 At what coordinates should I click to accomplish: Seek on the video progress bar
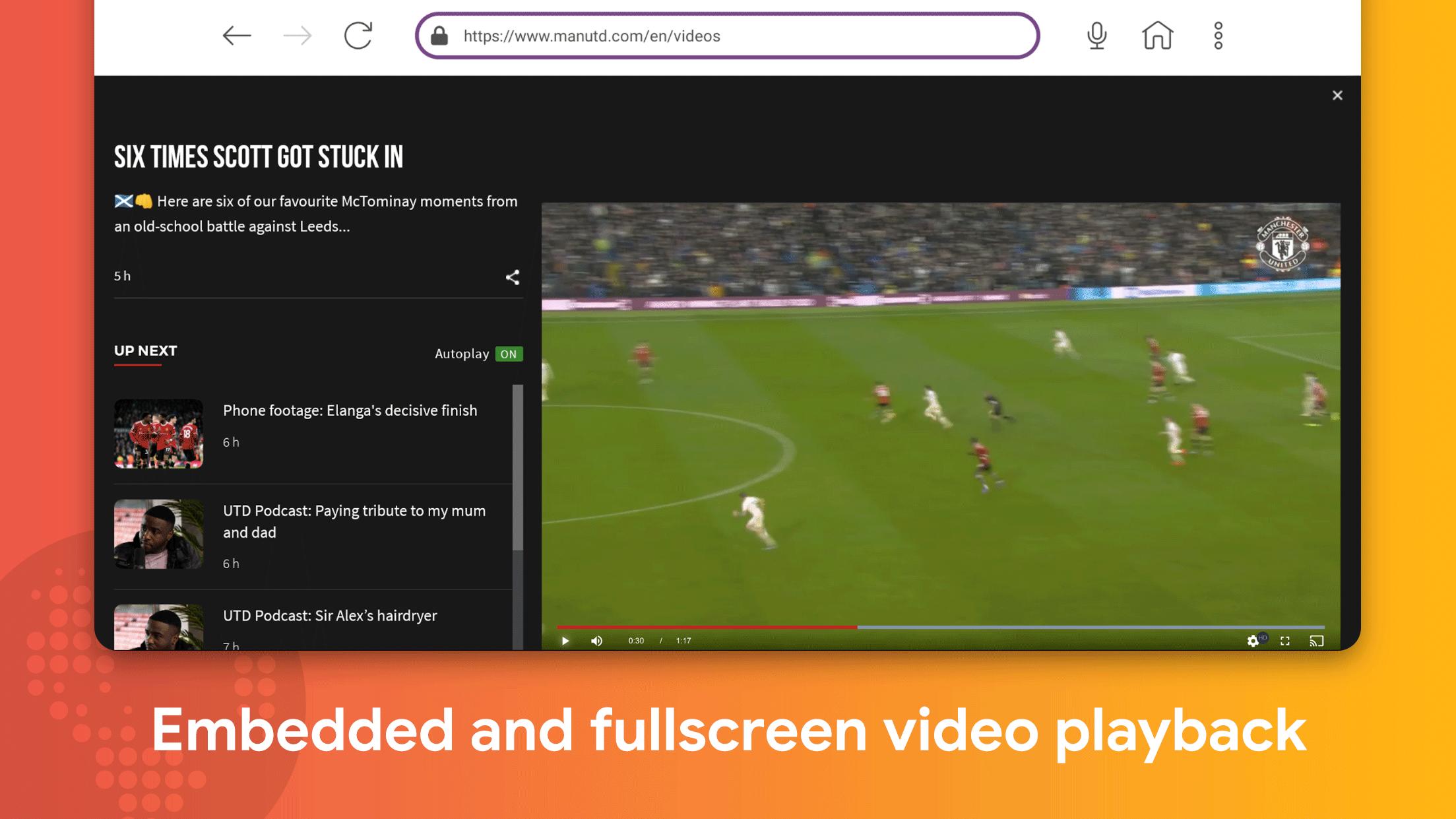940,627
